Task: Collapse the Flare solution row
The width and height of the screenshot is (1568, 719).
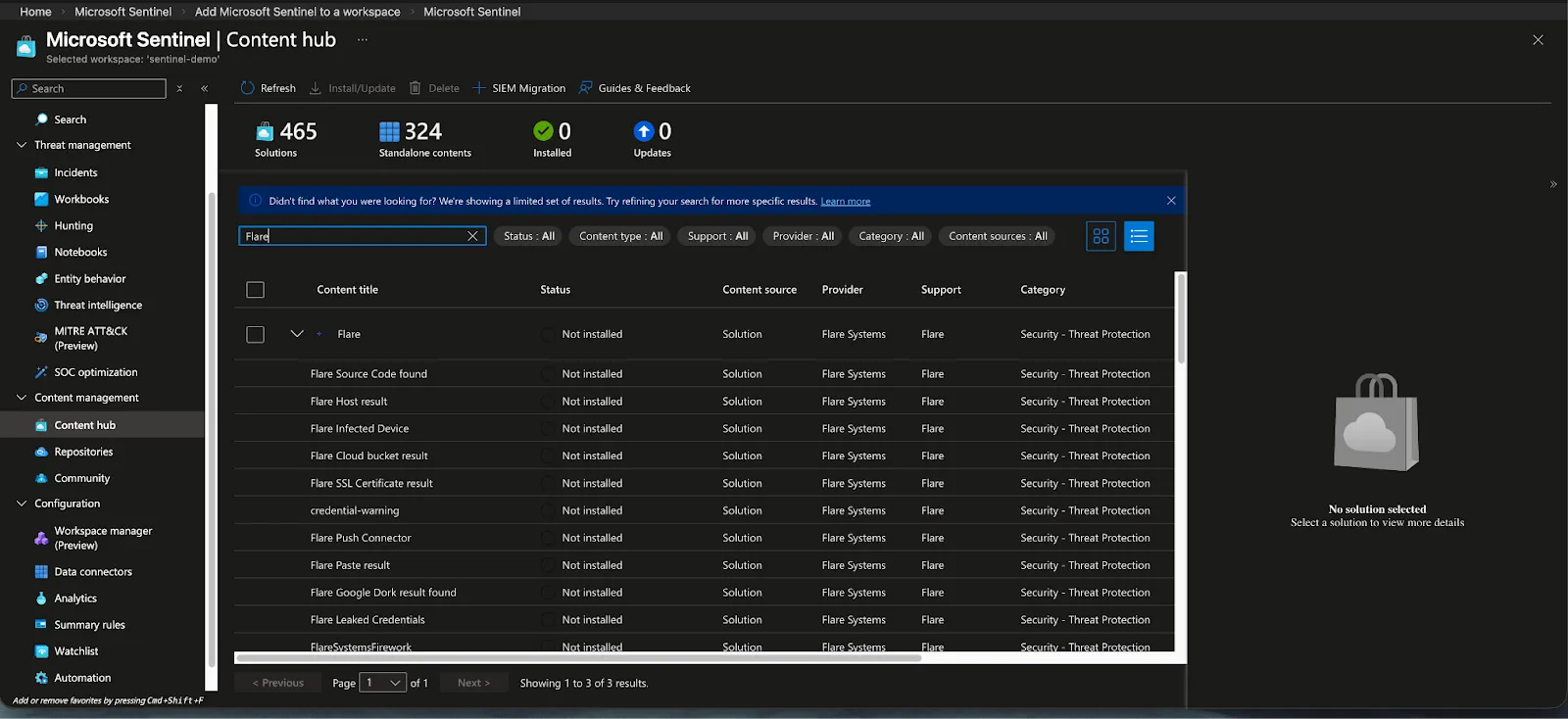Action: [297, 334]
